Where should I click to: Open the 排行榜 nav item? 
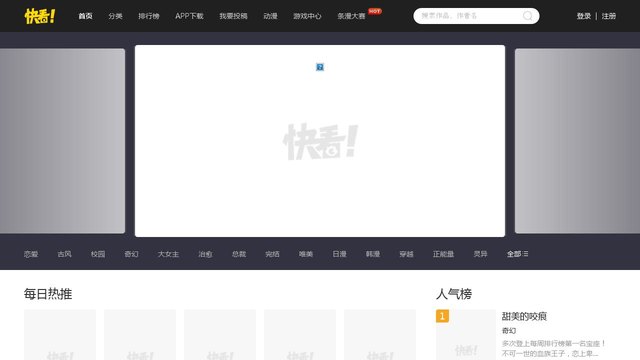[x=149, y=16]
